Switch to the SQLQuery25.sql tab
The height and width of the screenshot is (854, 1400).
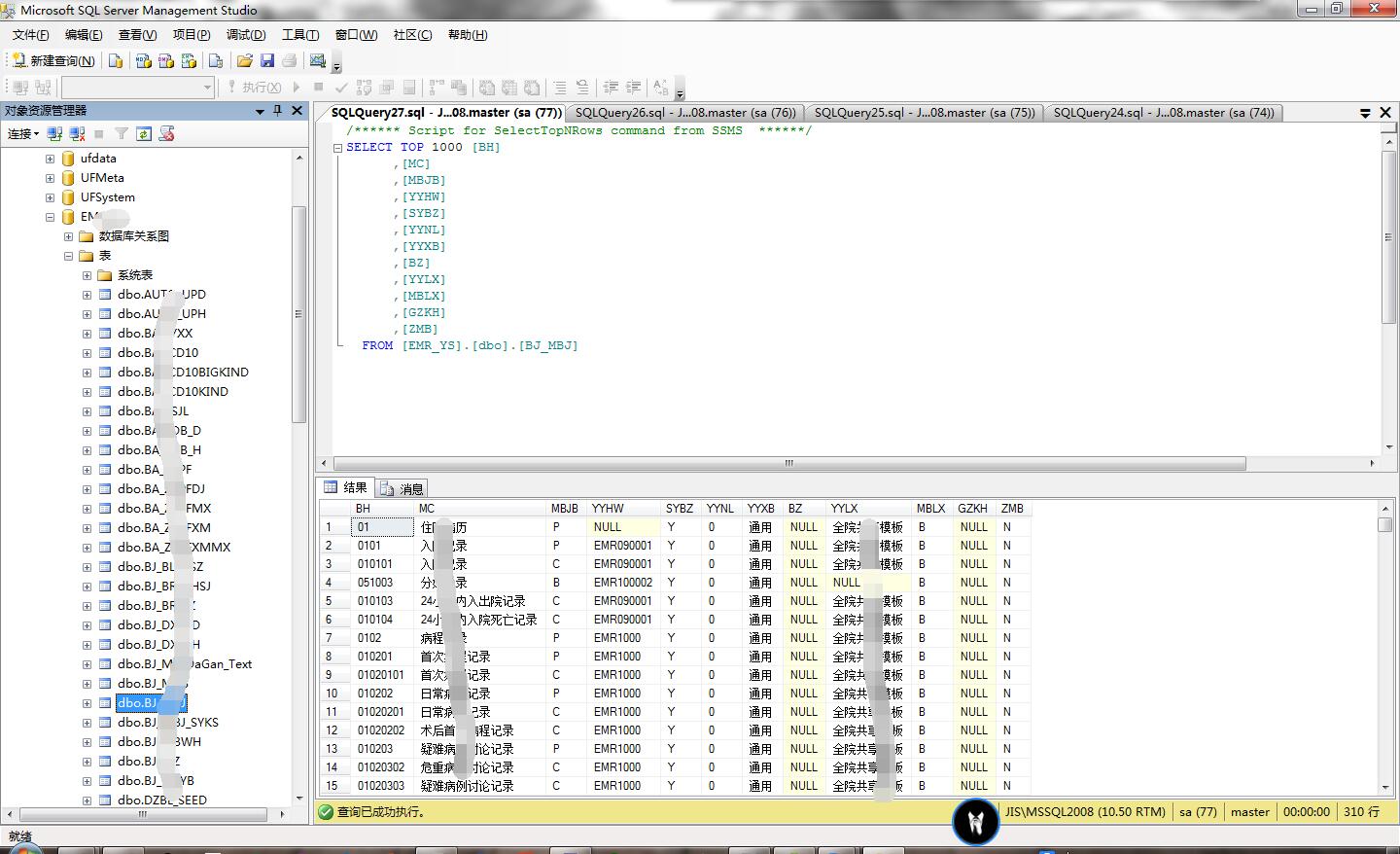pos(924,113)
